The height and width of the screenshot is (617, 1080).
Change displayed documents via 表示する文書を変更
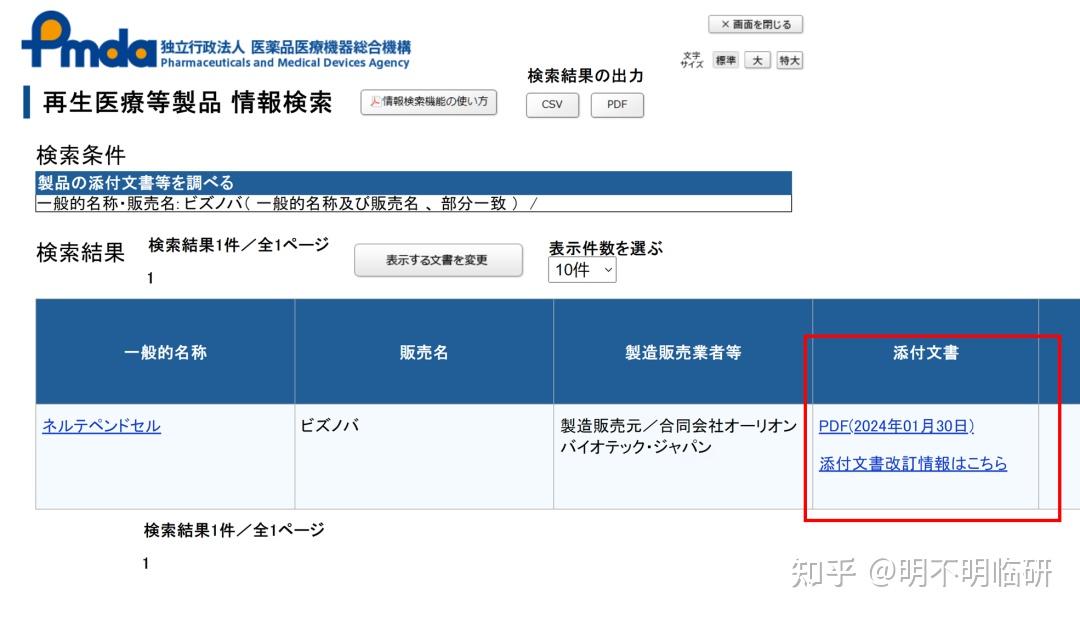pyautogui.click(x=438, y=260)
